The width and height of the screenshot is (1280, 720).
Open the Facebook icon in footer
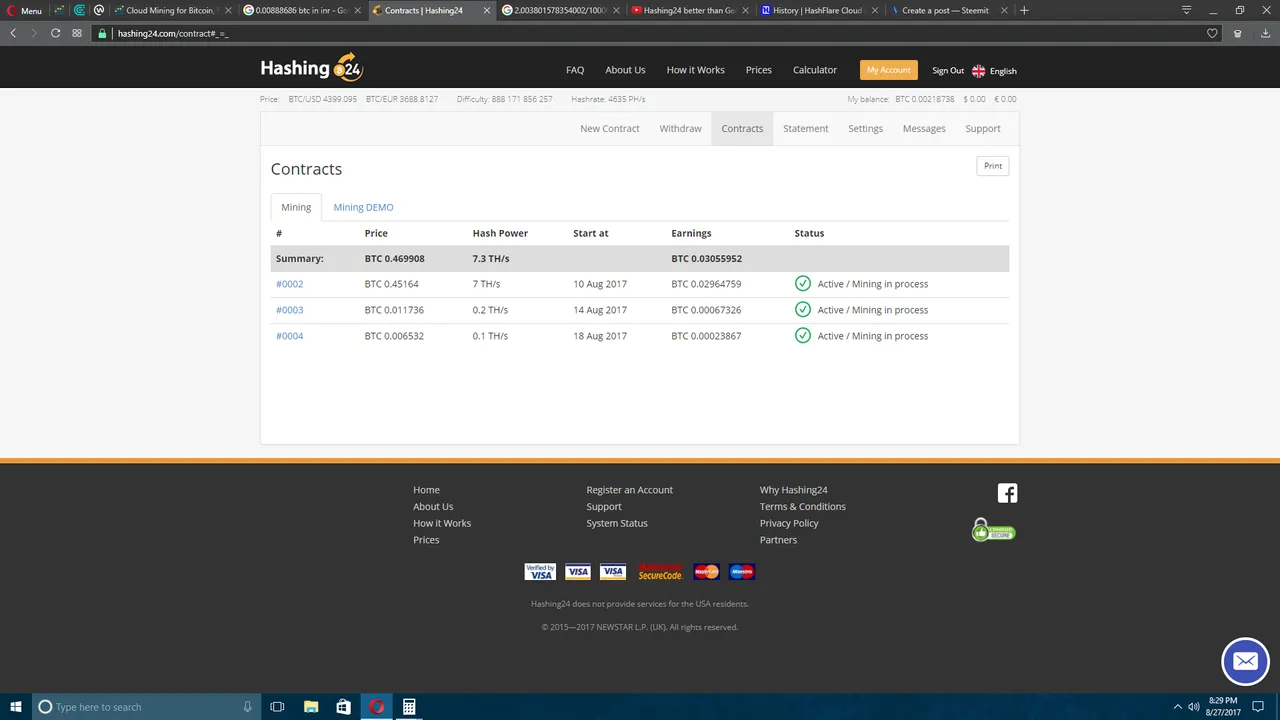1007,493
